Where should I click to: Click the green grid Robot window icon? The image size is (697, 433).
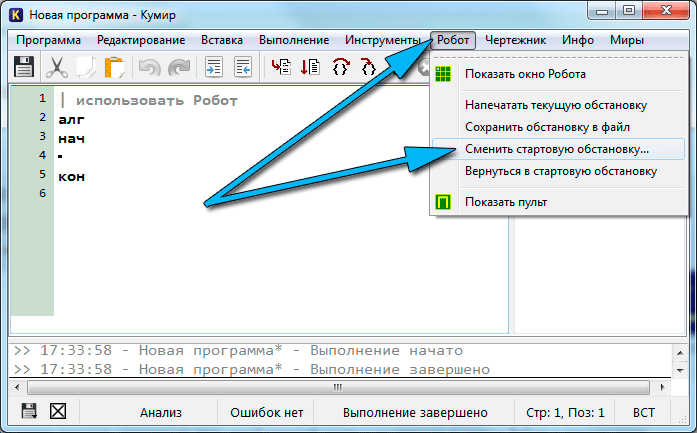click(443, 74)
